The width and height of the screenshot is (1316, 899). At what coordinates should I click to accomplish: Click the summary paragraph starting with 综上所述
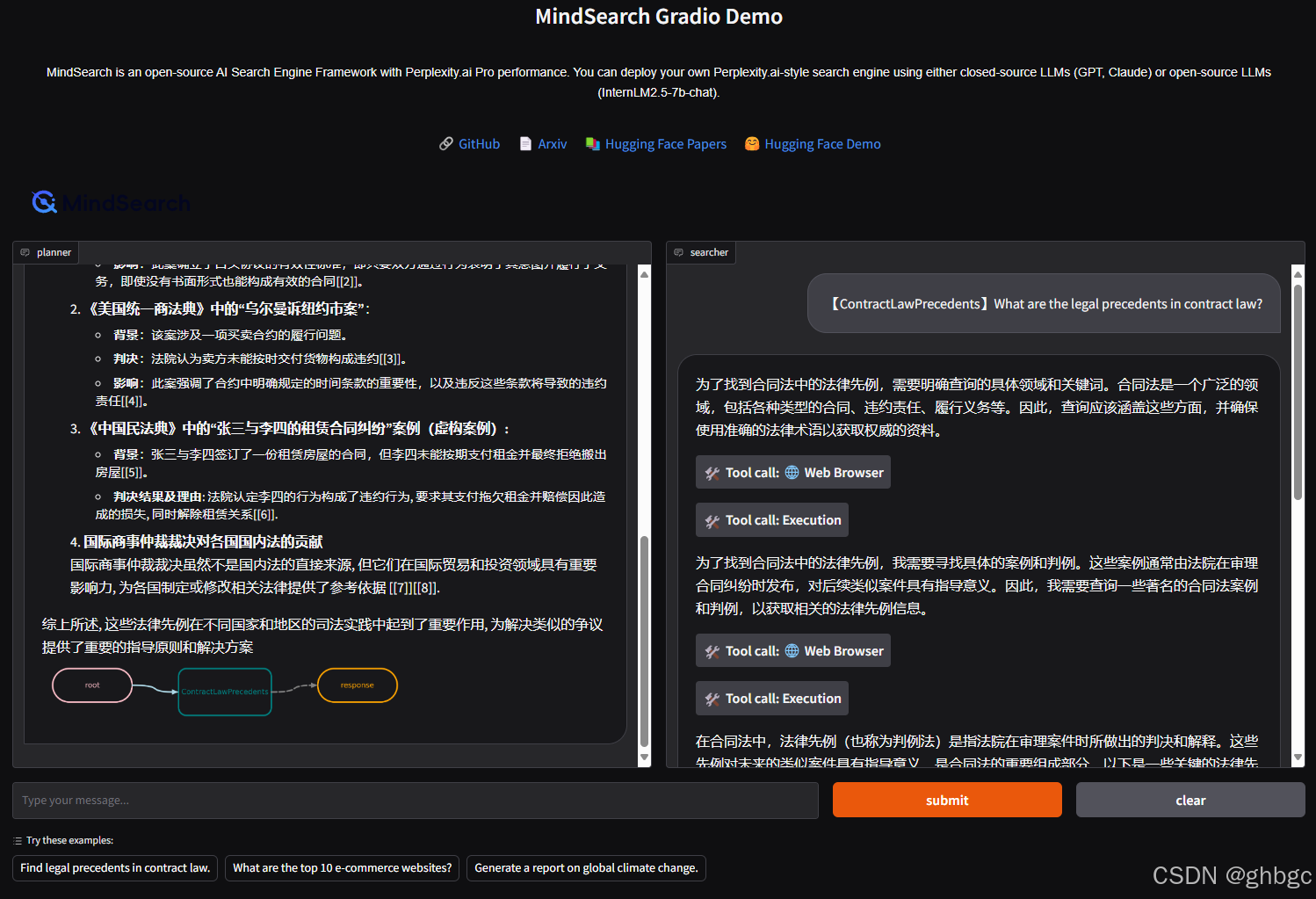322,635
